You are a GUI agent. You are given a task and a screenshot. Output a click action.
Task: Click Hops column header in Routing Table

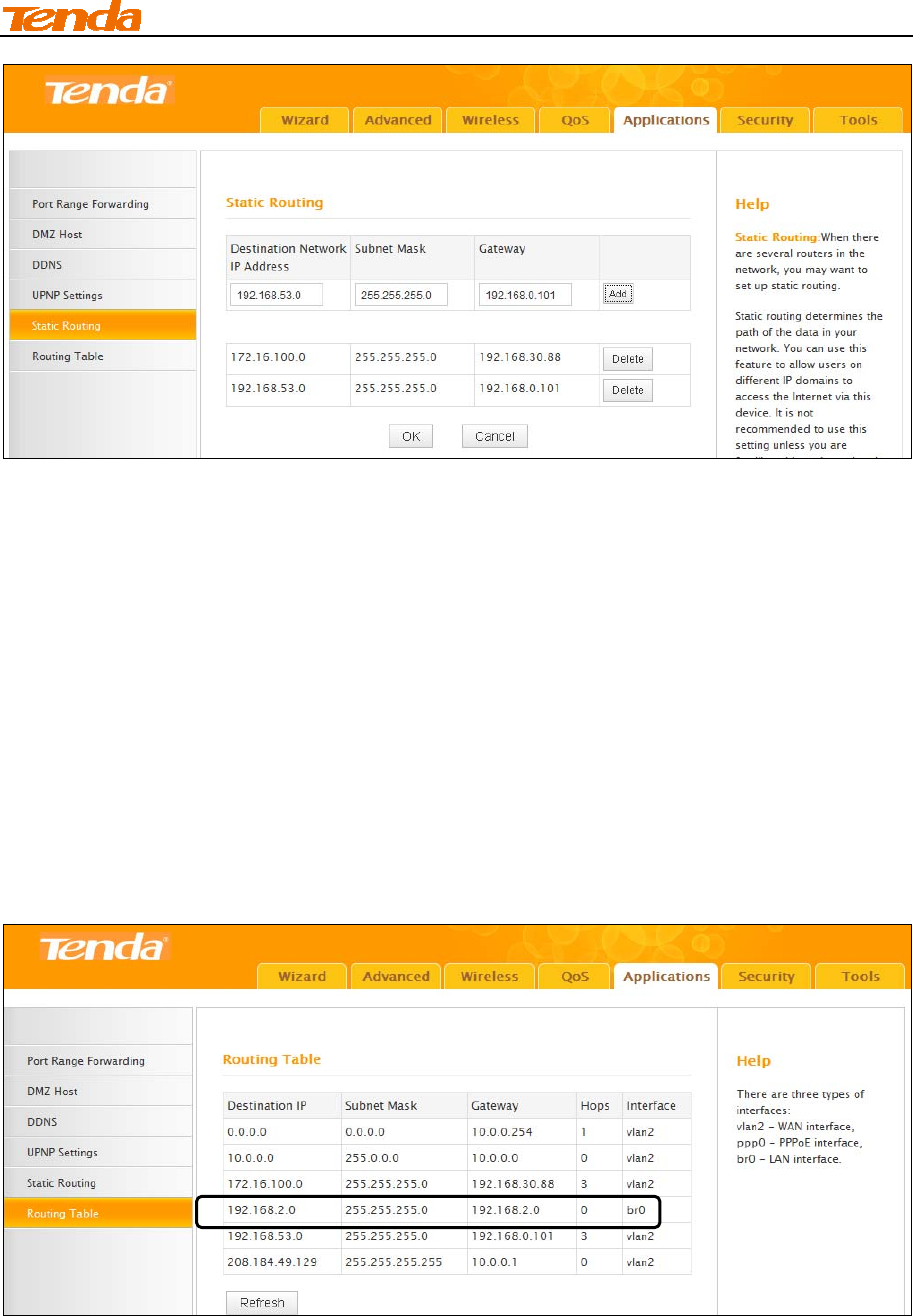(598, 1106)
